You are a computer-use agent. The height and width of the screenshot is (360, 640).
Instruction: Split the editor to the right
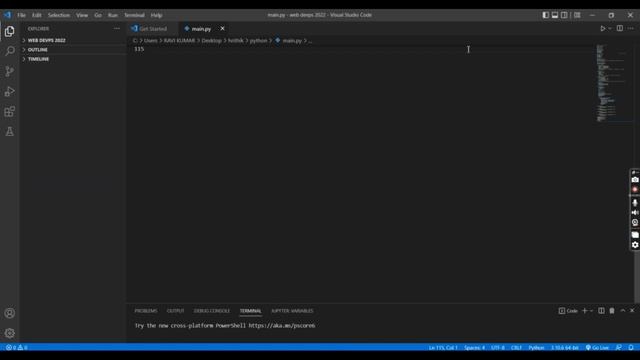click(x=620, y=29)
